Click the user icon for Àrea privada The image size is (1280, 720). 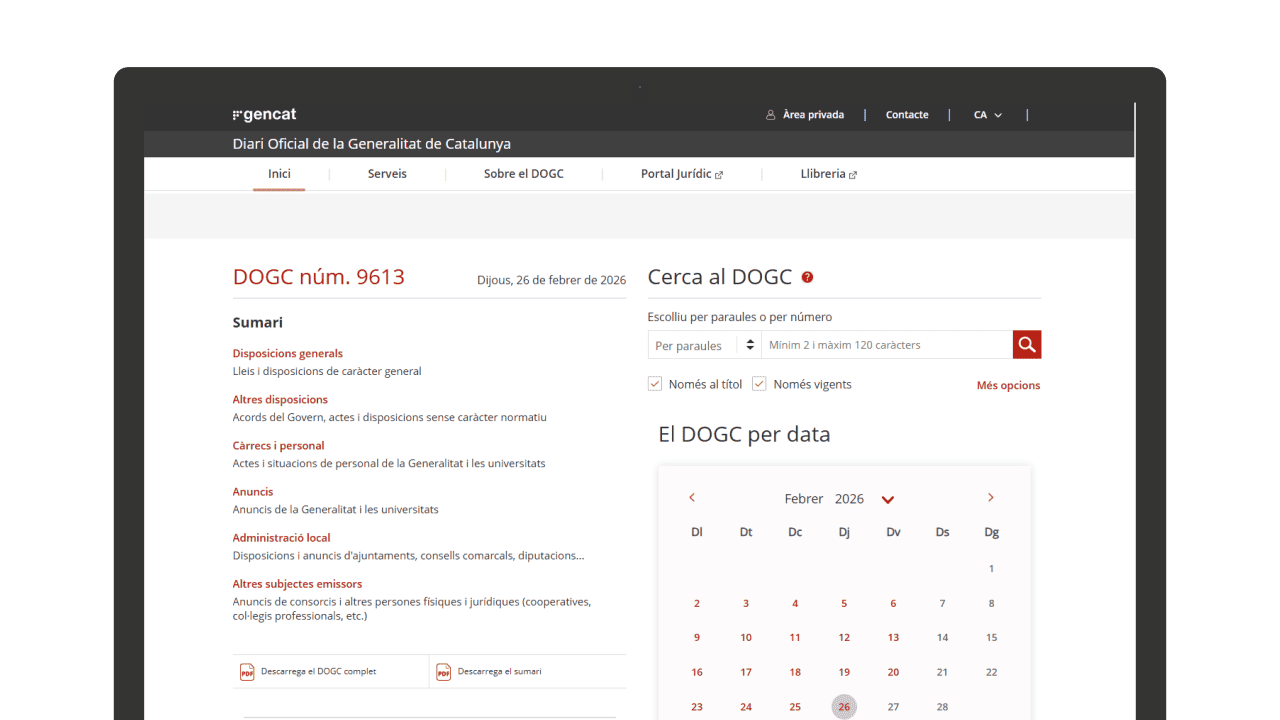click(770, 115)
